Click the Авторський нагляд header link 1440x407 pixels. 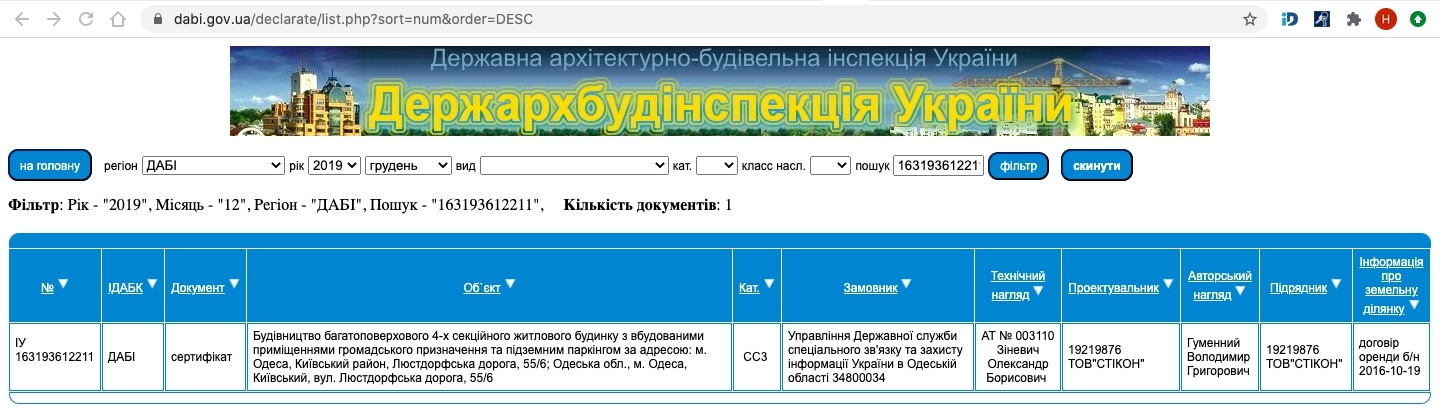pyautogui.click(x=1219, y=284)
